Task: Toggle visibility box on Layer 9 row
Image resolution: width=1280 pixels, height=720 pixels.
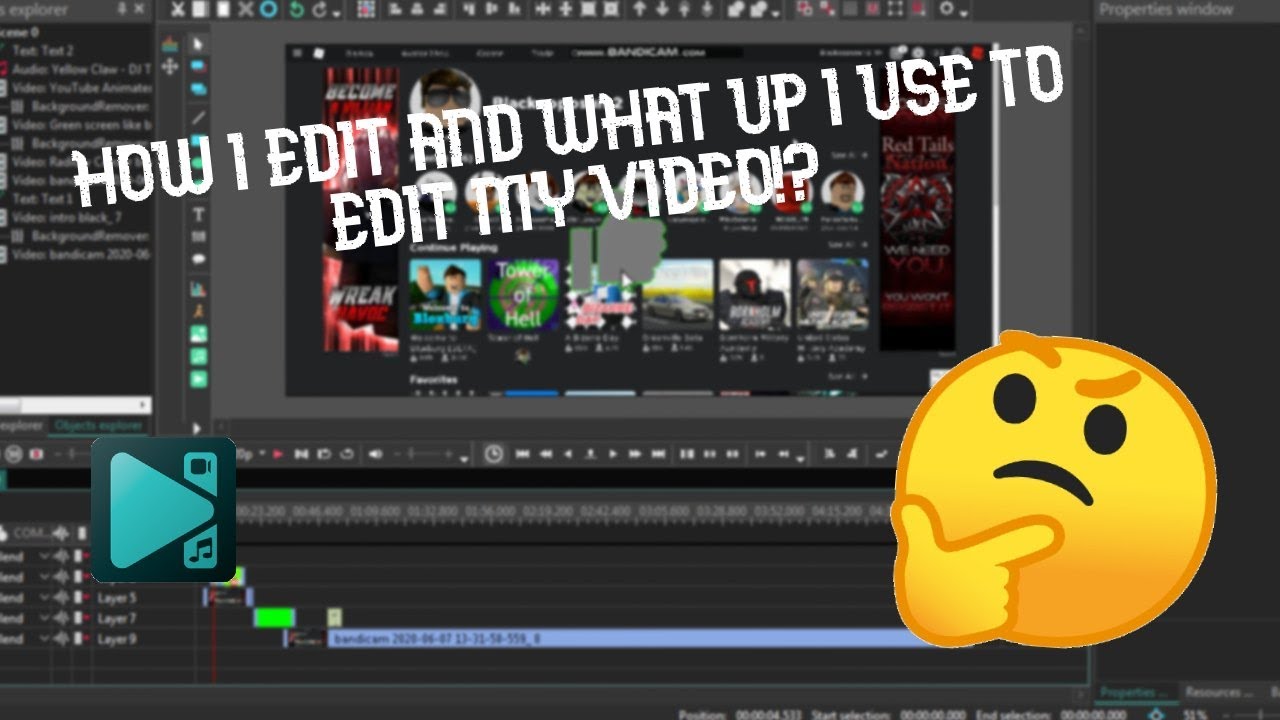Action: click(x=77, y=639)
